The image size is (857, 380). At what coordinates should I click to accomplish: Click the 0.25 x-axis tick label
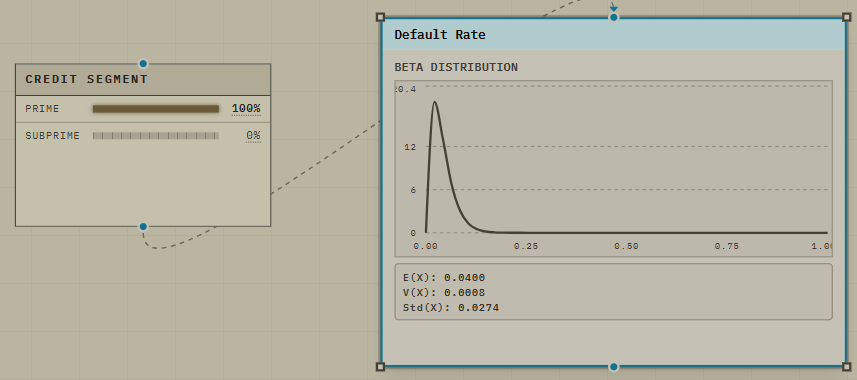pyautogui.click(x=526, y=247)
